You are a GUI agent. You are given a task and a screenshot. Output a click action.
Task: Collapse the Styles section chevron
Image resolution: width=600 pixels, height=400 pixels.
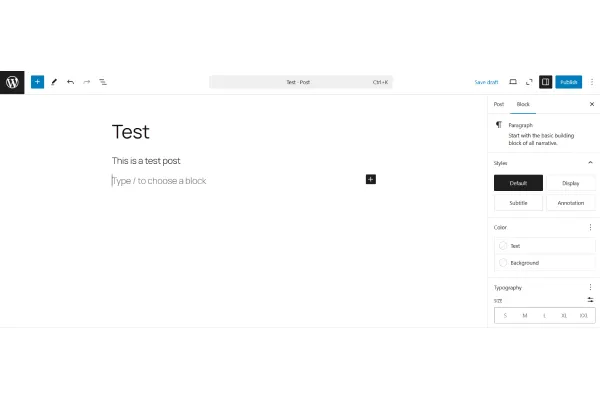(590, 162)
